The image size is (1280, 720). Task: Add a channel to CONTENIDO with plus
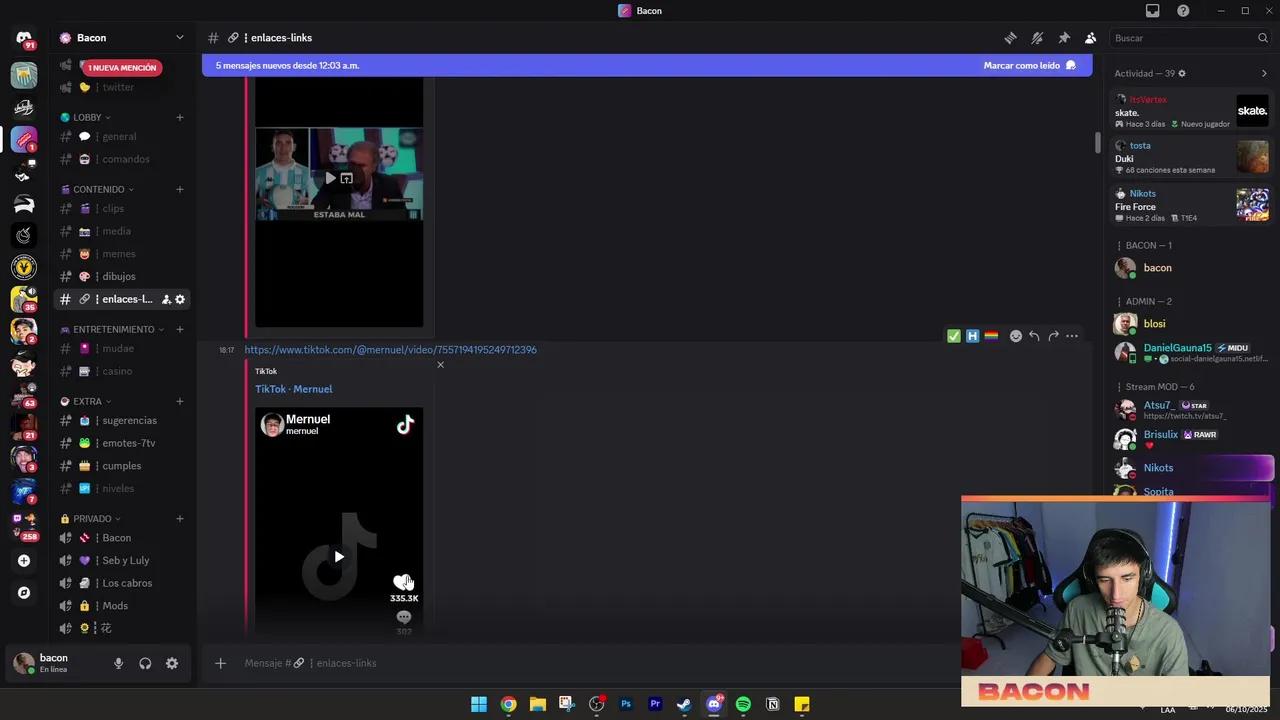[x=180, y=189]
